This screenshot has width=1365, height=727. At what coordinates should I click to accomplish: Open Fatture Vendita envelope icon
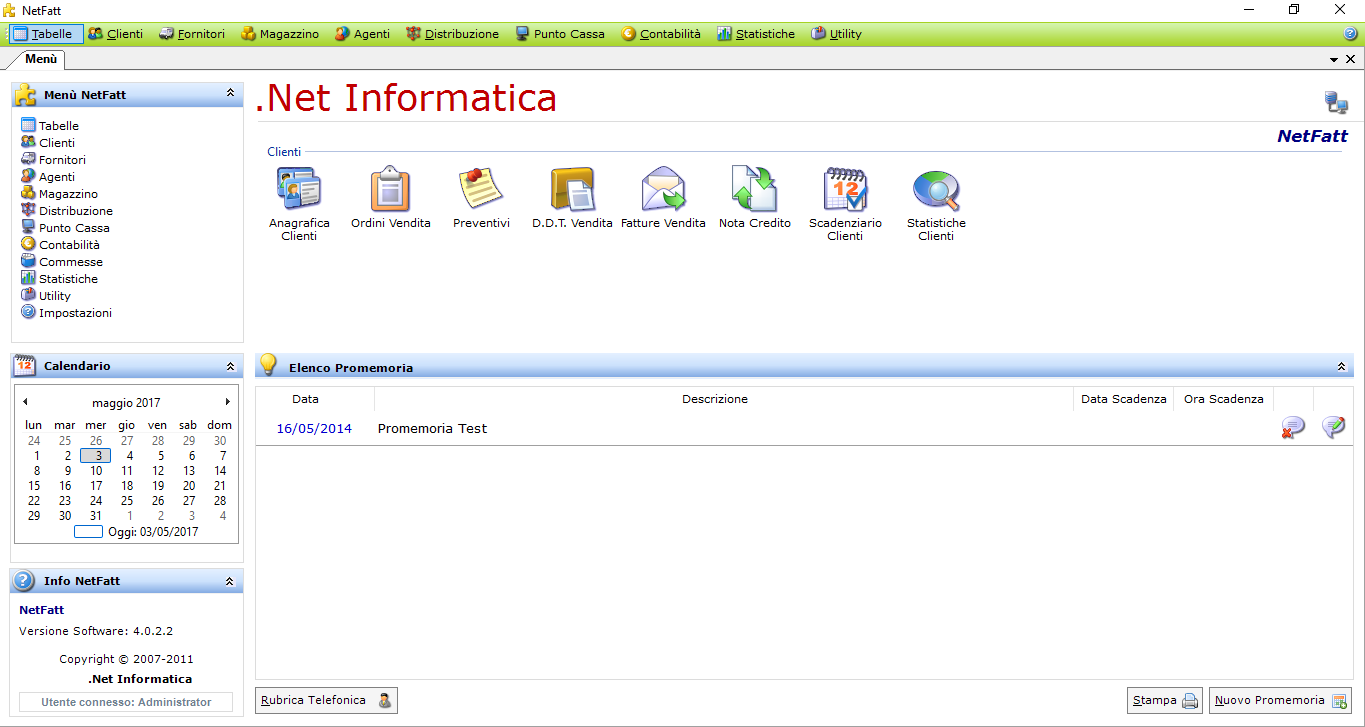663,189
